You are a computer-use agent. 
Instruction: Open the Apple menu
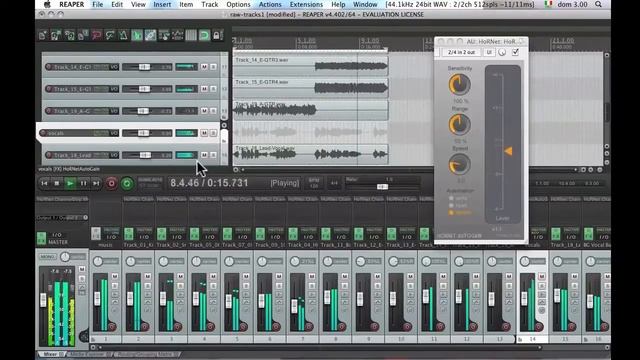[47, 4]
